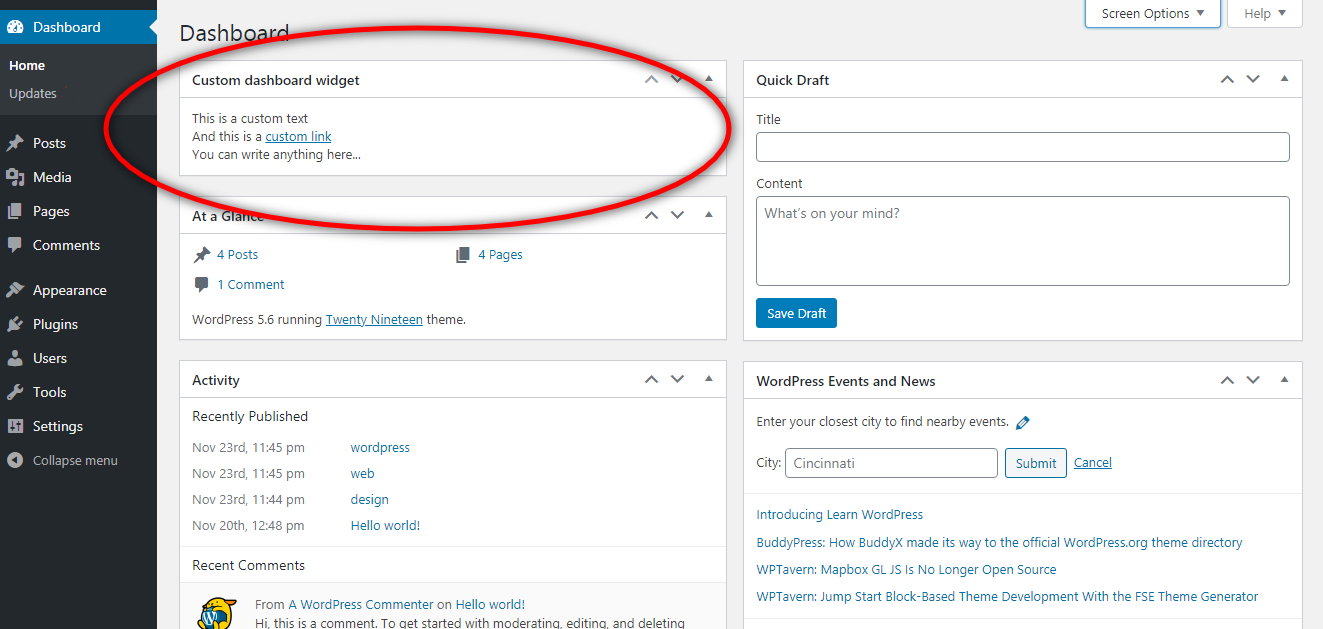Screen dimensions: 1323x629
Task: Open the Help dropdown tab
Action: point(1265,13)
